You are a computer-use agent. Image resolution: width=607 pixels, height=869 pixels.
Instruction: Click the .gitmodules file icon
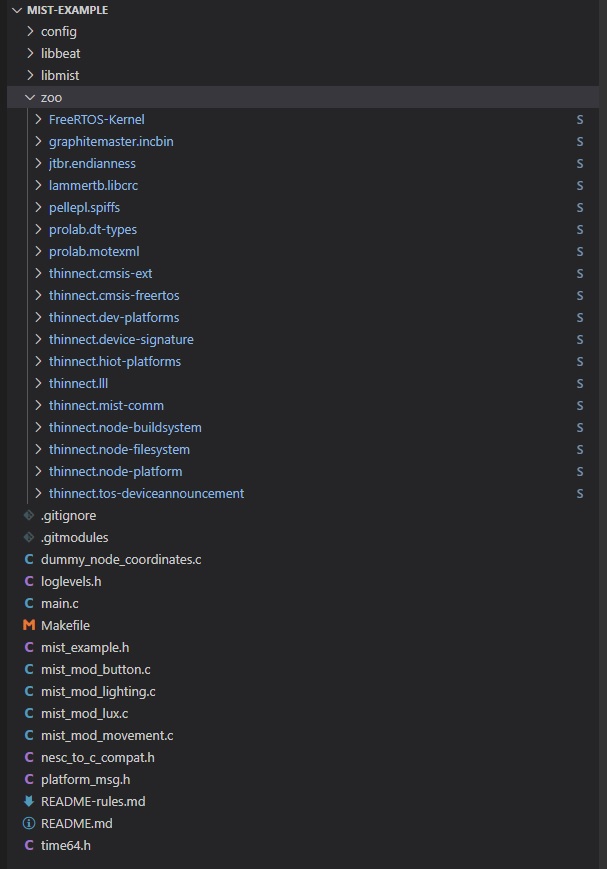[x=29, y=537]
